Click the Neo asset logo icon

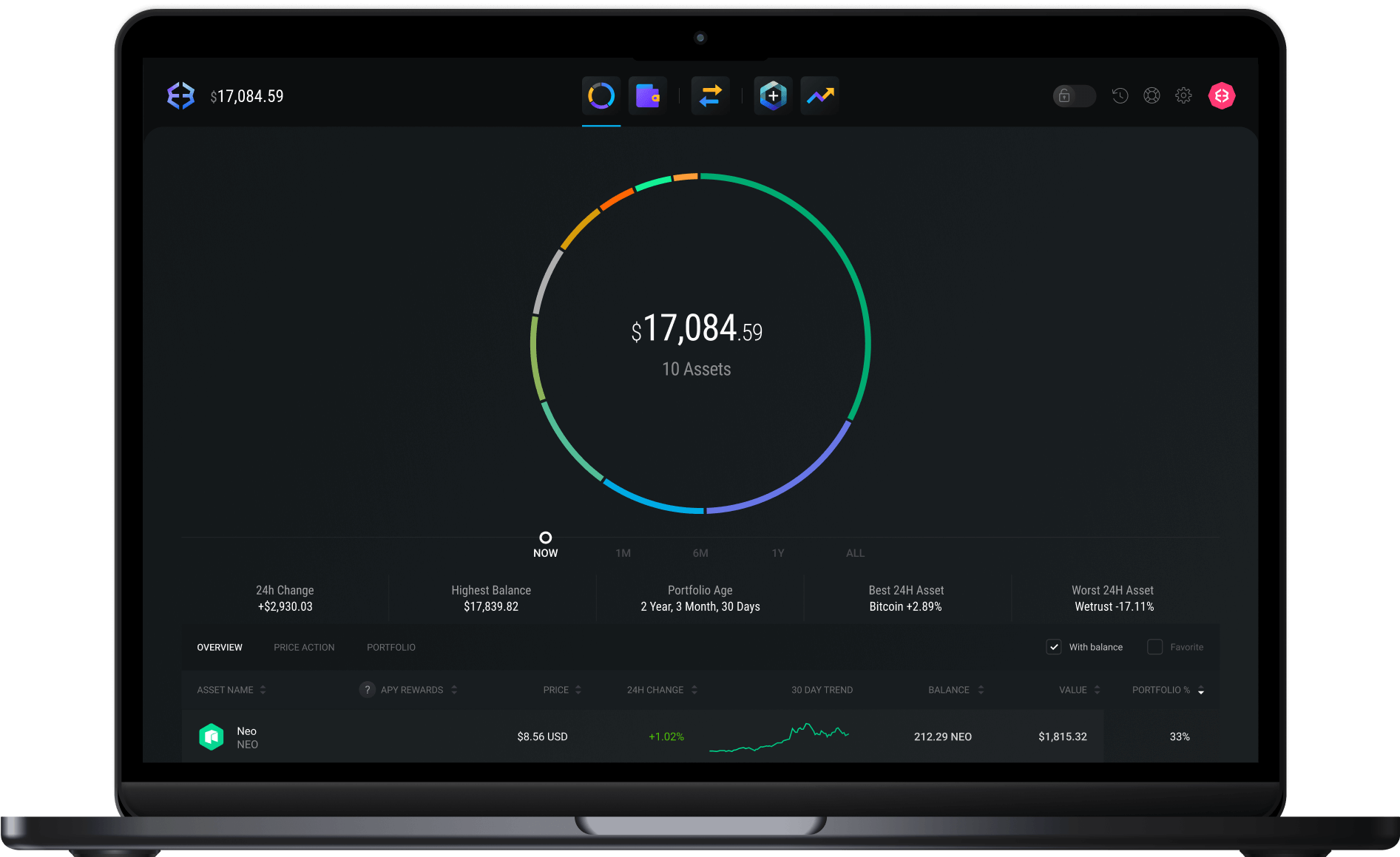click(x=212, y=736)
